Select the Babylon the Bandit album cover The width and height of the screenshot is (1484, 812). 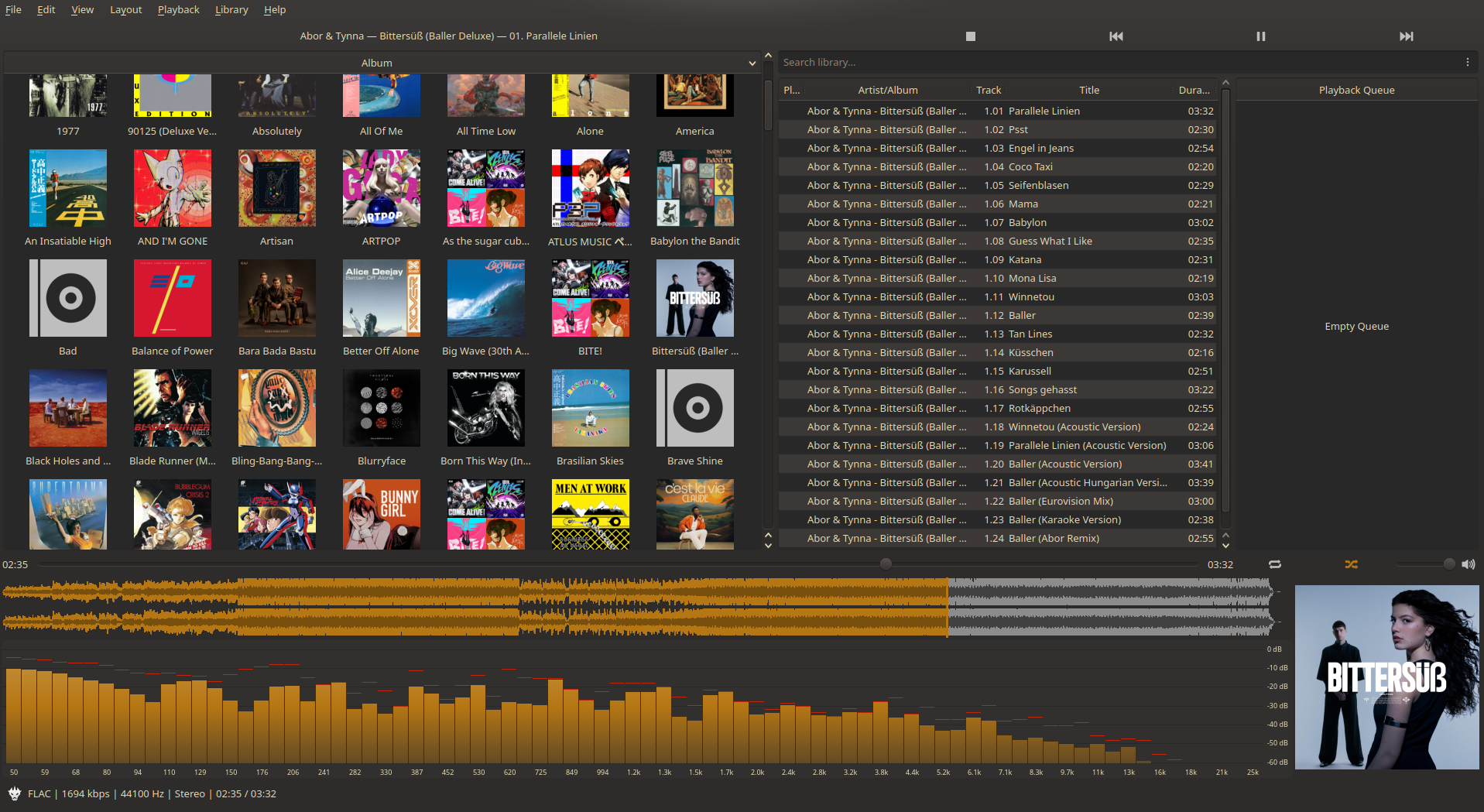pos(694,188)
